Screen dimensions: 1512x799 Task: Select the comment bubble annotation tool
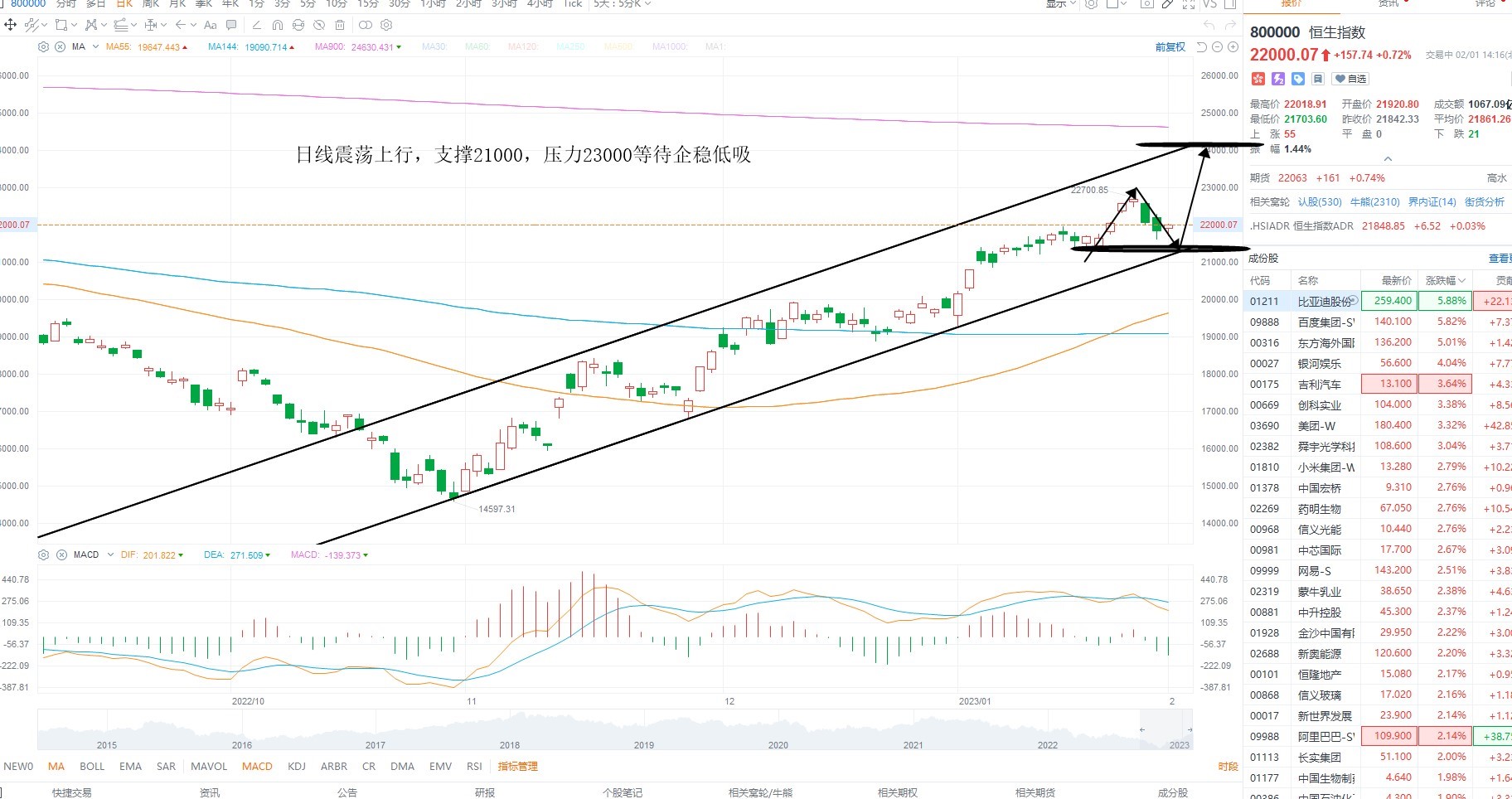pos(231,25)
